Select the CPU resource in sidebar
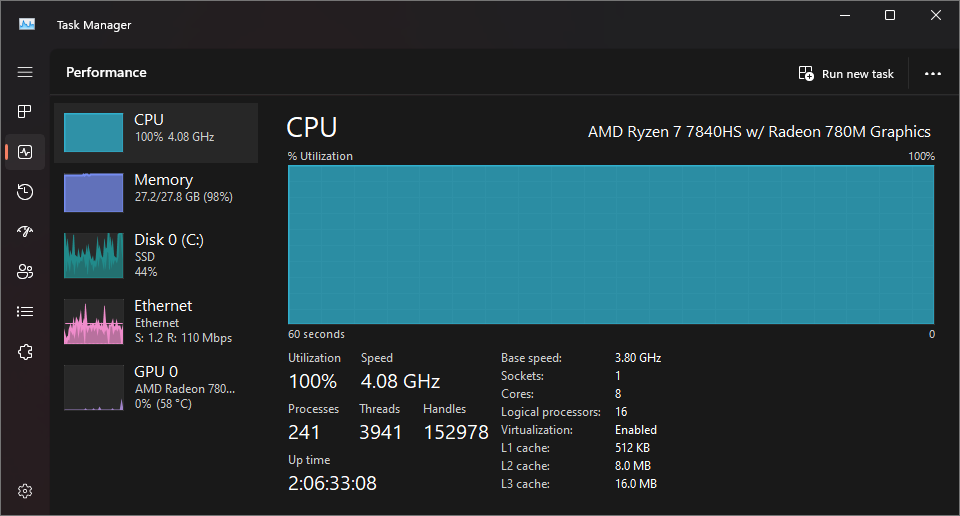960x516 pixels. tap(156, 133)
